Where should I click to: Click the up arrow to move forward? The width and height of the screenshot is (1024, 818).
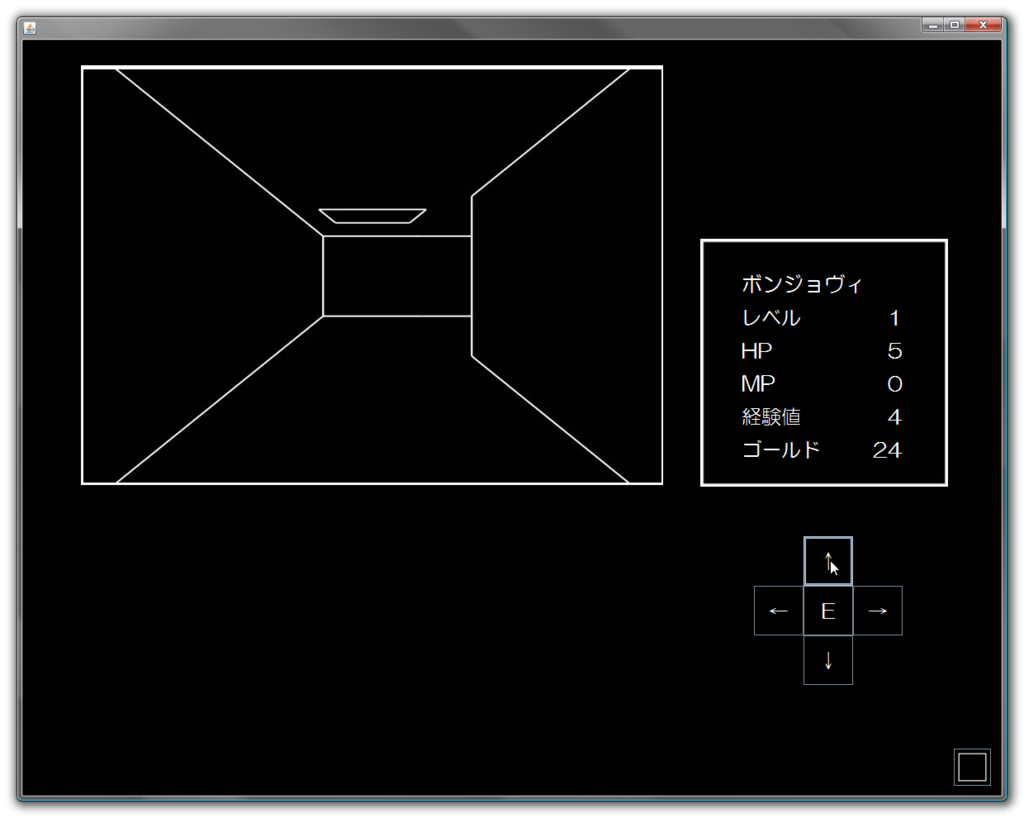pos(828,561)
